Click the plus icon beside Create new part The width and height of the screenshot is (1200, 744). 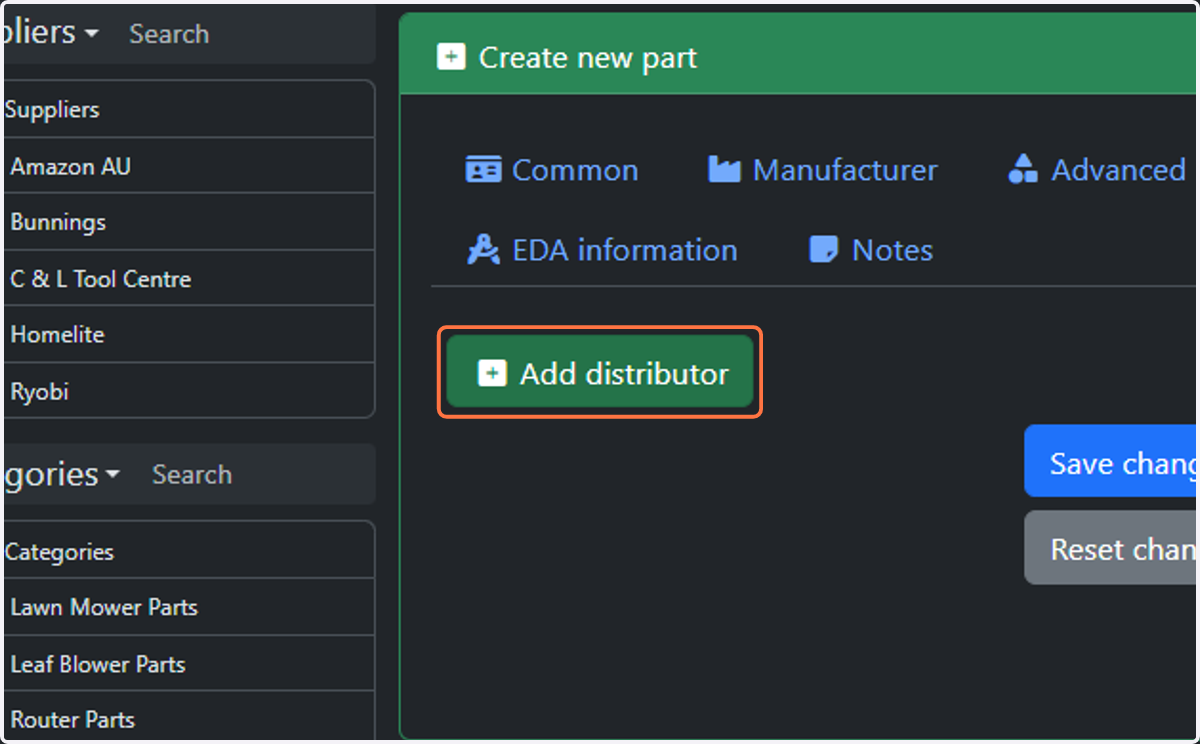click(451, 57)
